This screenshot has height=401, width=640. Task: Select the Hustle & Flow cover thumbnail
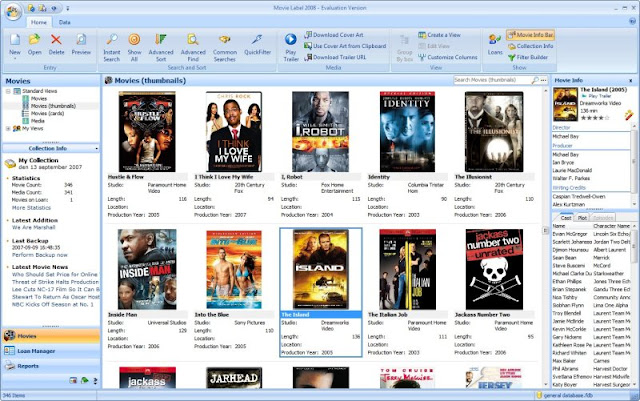pyautogui.click(x=147, y=131)
